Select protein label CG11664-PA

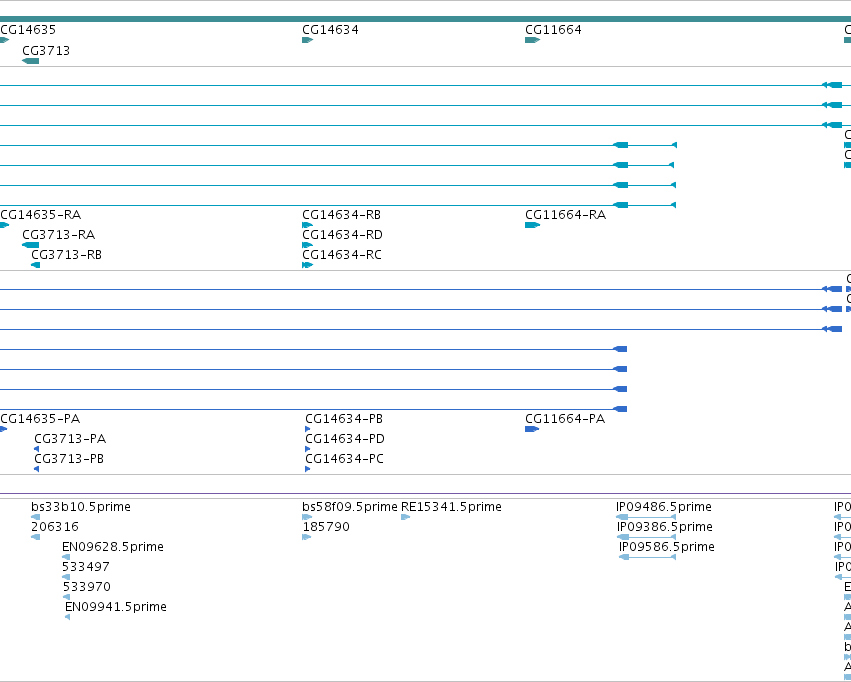tap(565, 418)
